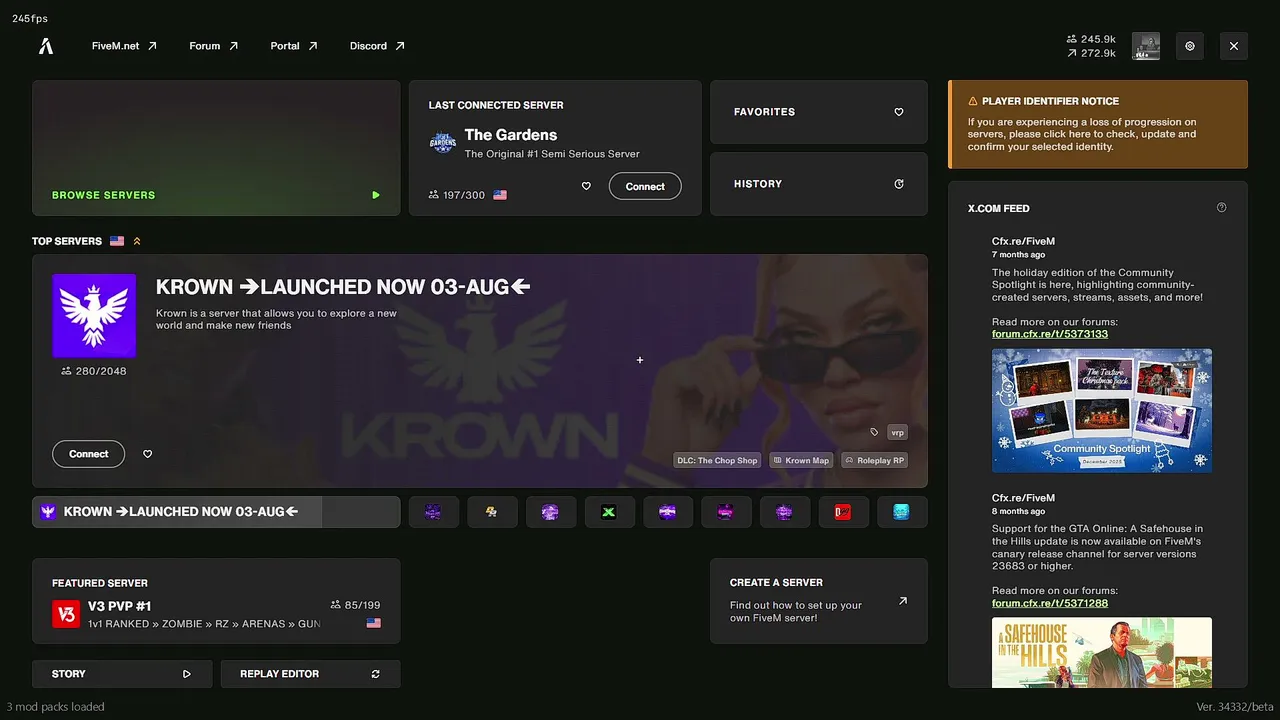This screenshot has height=720, width=1280.
Task: Click the external arrow in Create a Server
Action: click(903, 601)
